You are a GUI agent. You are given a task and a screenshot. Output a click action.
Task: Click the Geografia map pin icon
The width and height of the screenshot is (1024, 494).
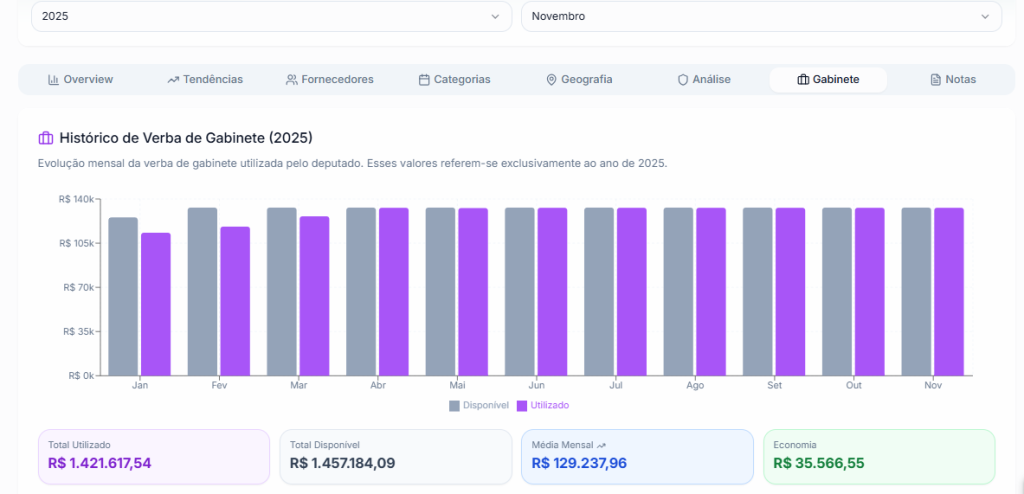551,80
